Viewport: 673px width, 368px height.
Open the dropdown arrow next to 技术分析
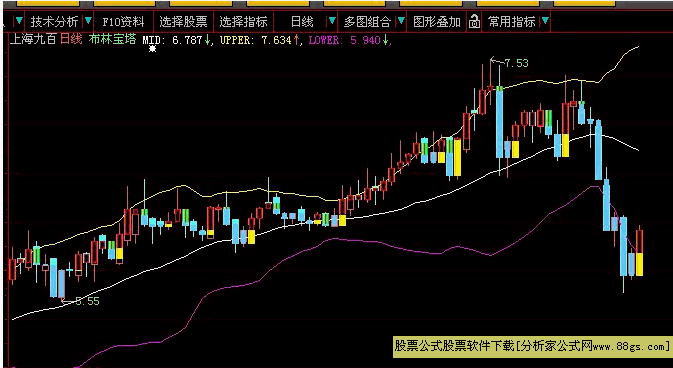pos(88,20)
